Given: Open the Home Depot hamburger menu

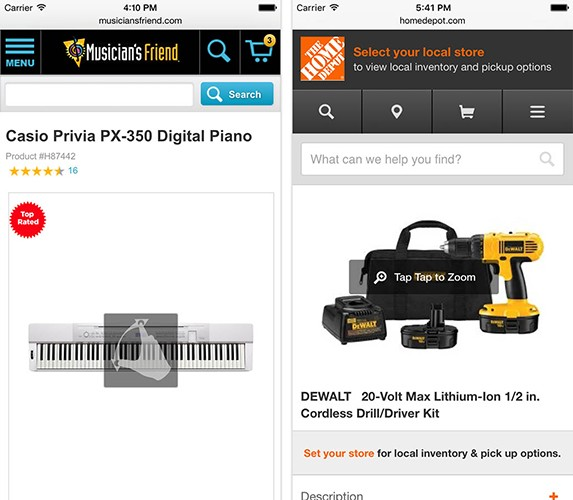Looking at the screenshot, I should 538,111.
